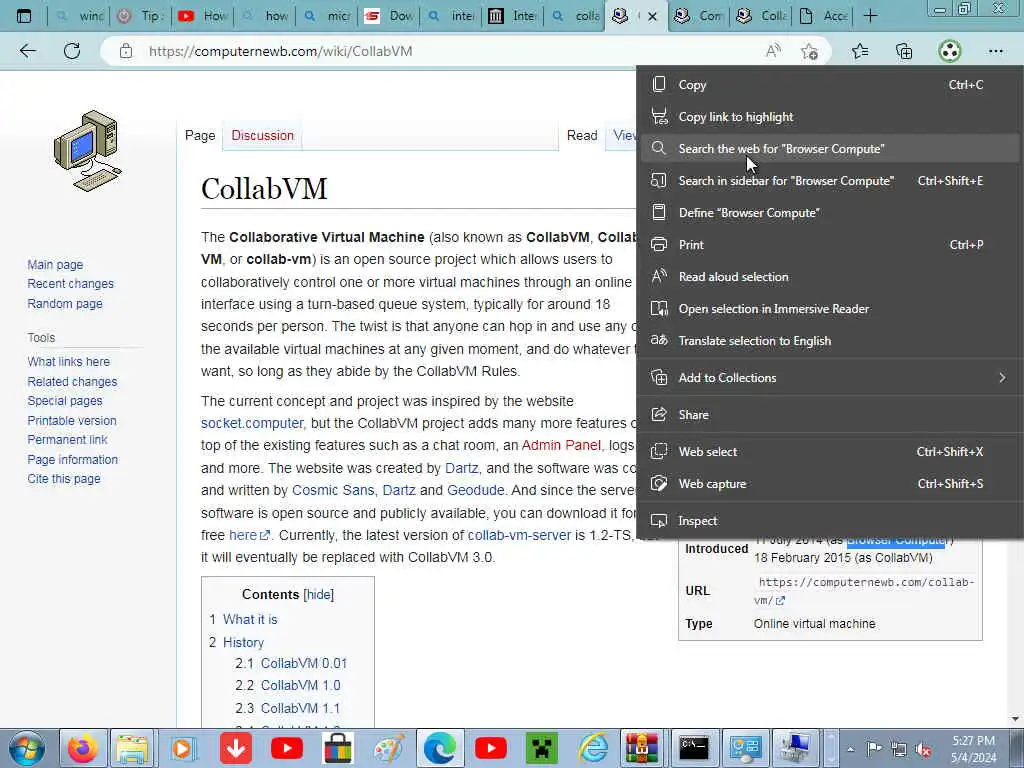
Task: Open a new tab with plus button
Action: pos(870,16)
